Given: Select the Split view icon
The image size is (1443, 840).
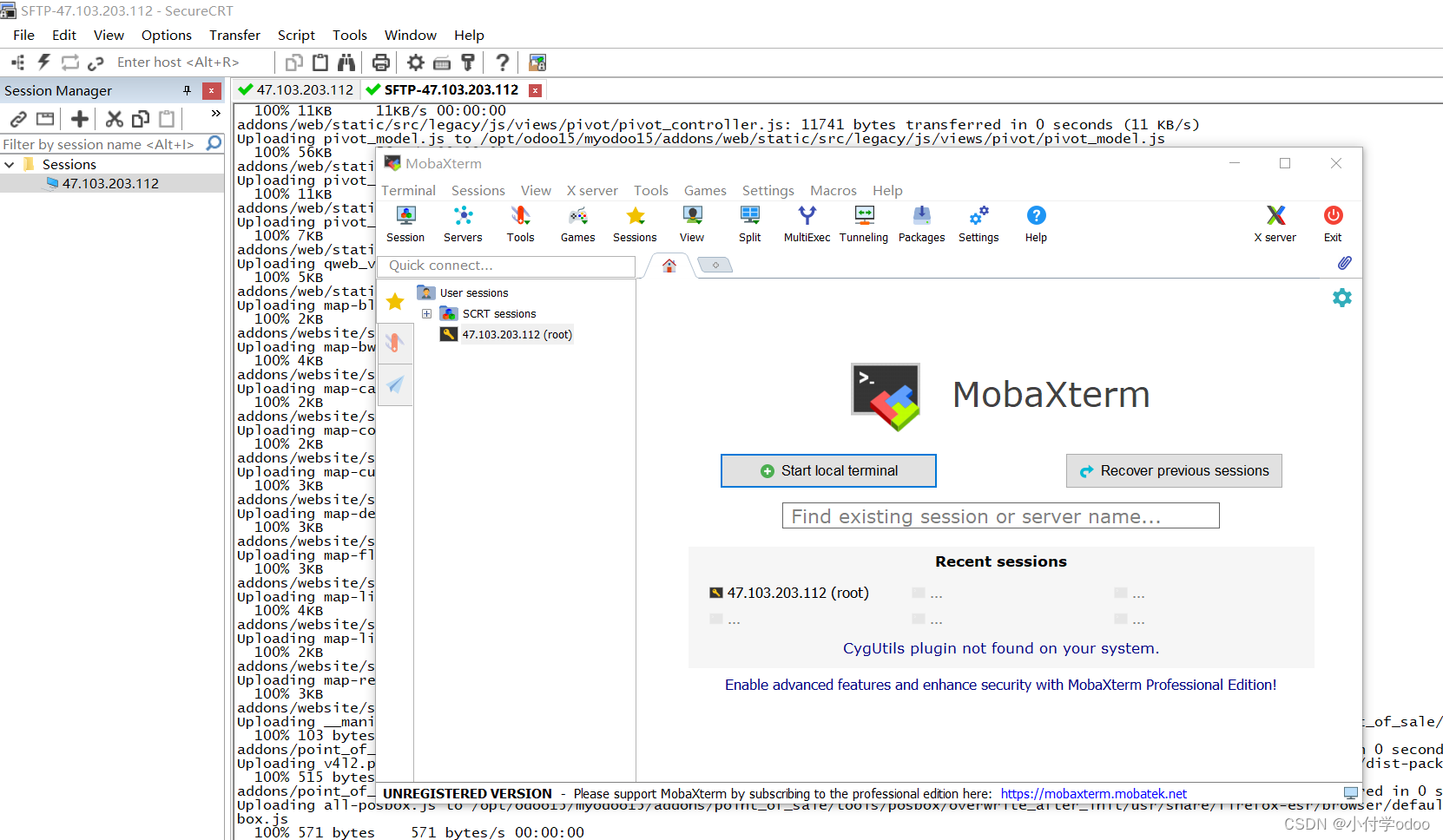Looking at the screenshot, I should pyautogui.click(x=748, y=223).
